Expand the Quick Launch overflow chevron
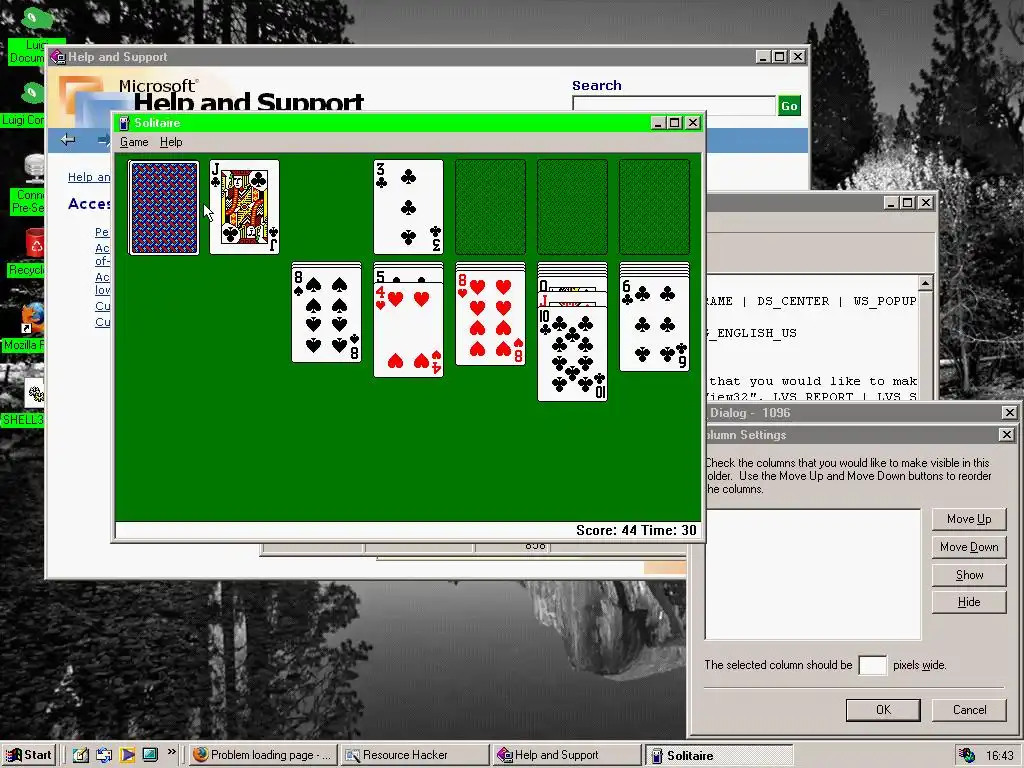 [172, 752]
